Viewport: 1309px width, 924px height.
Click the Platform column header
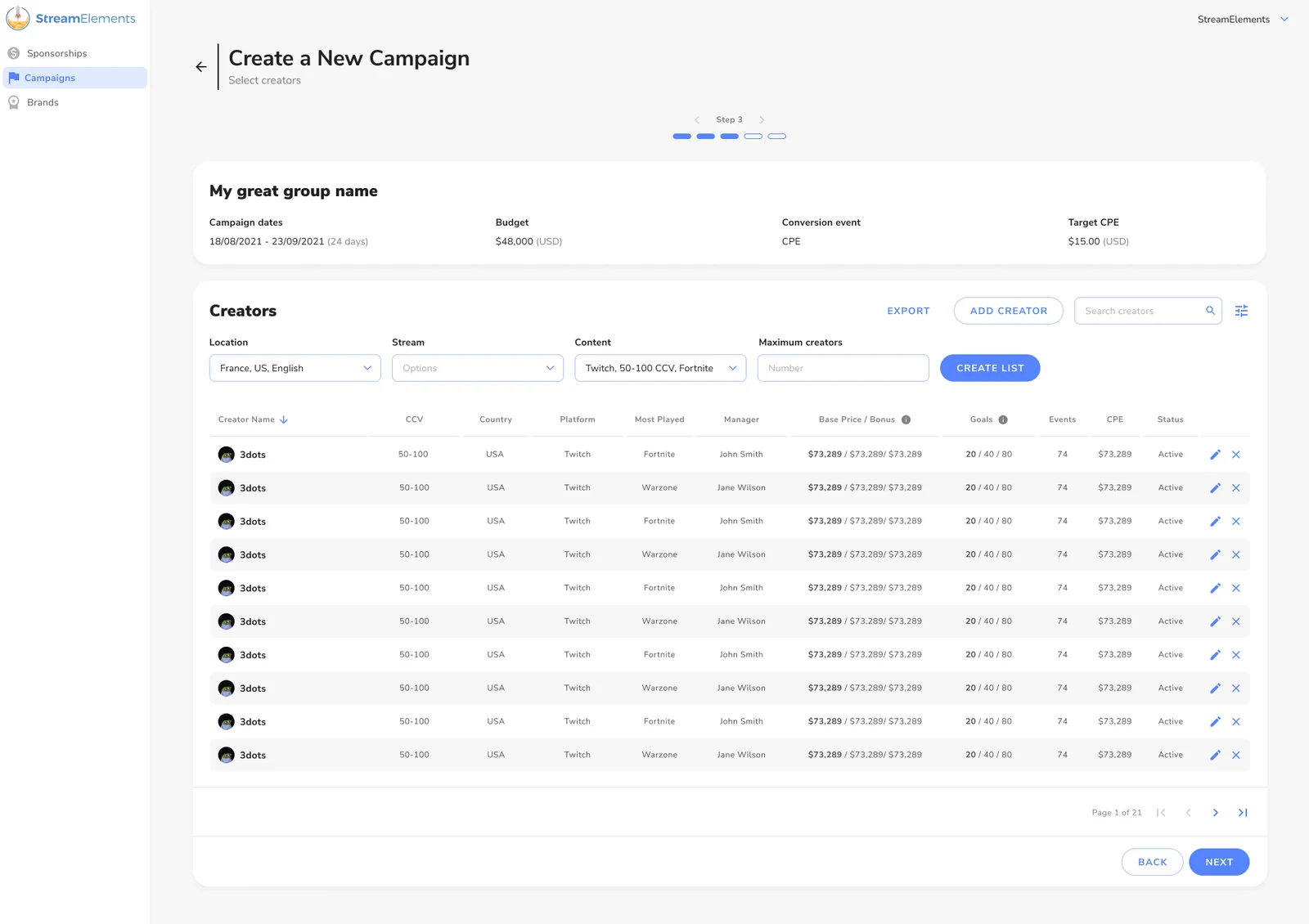(578, 419)
